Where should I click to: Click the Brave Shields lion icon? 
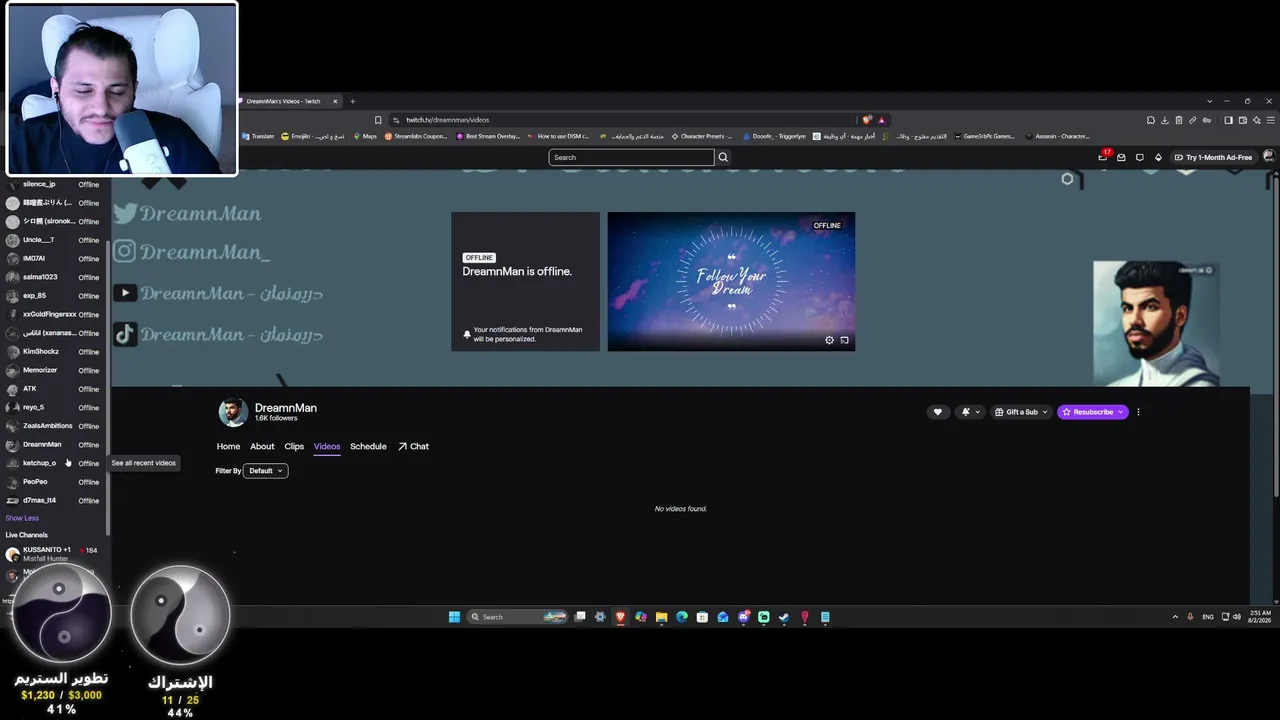tap(867, 120)
